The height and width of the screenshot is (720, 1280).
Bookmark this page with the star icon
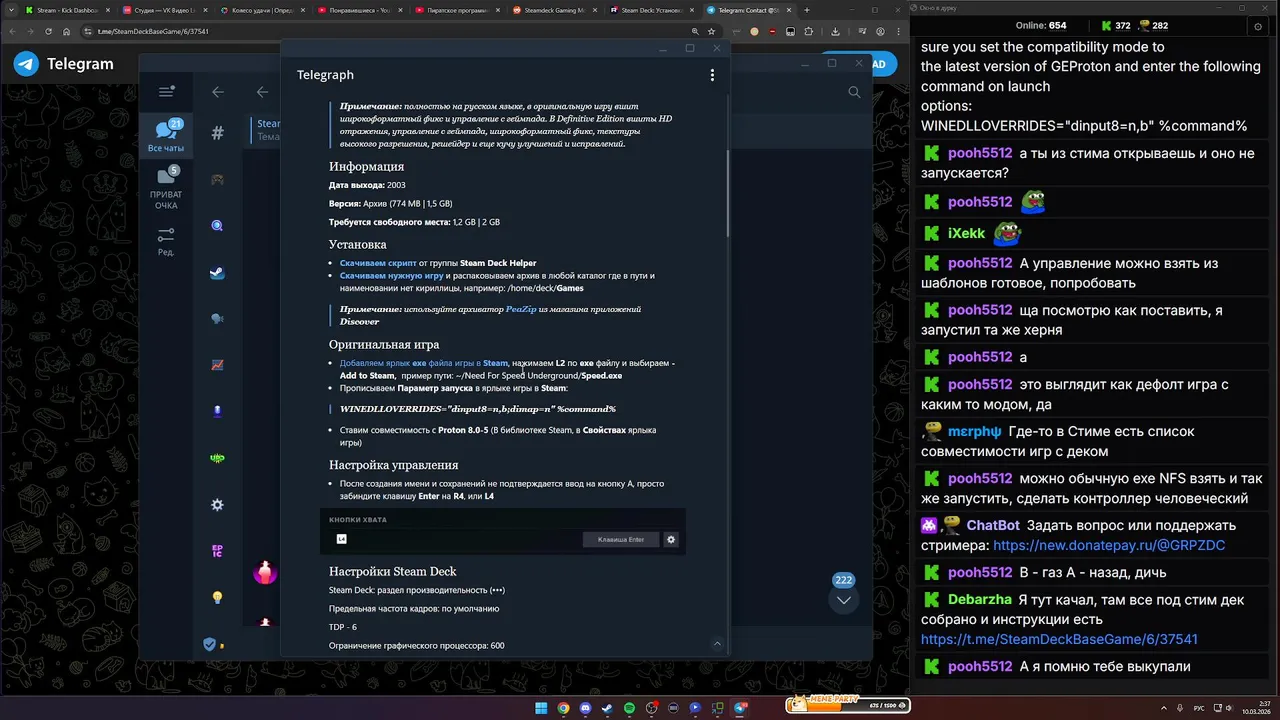coord(711,32)
